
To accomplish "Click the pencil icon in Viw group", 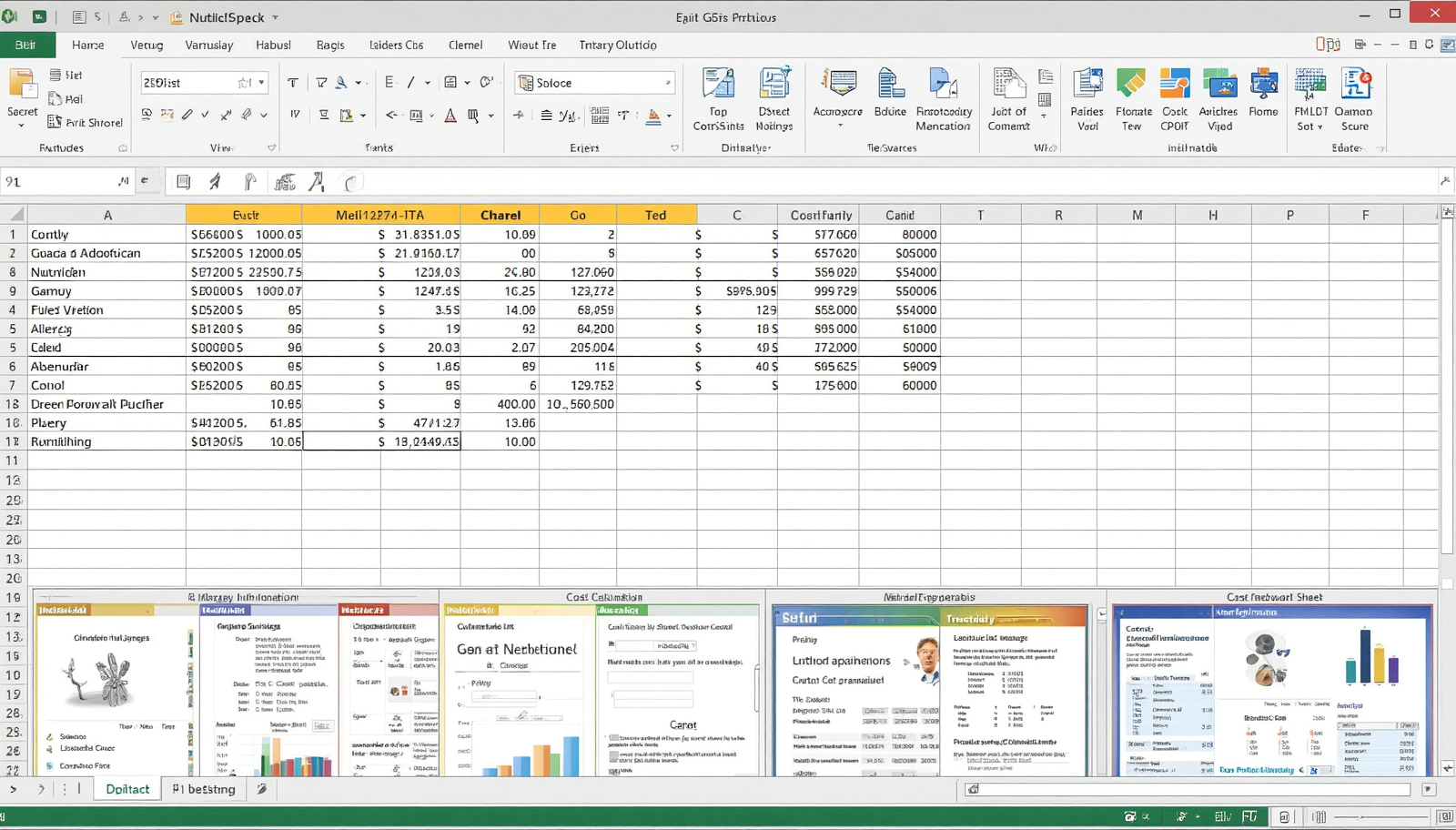I will pyautogui.click(x=187, y=115).
